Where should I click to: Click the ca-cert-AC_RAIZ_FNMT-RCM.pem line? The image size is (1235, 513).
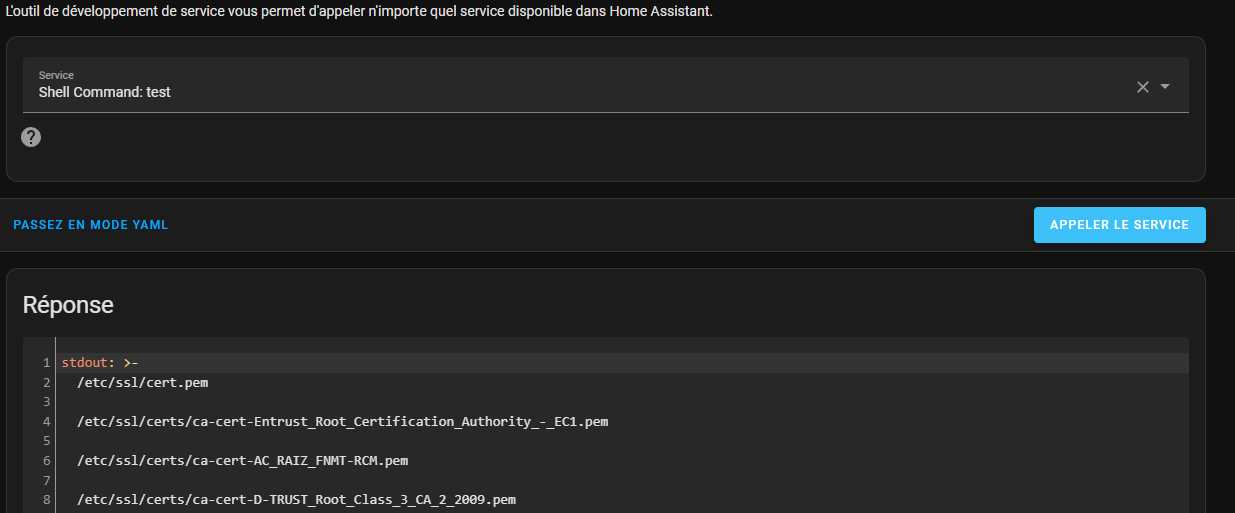[242, 460]
